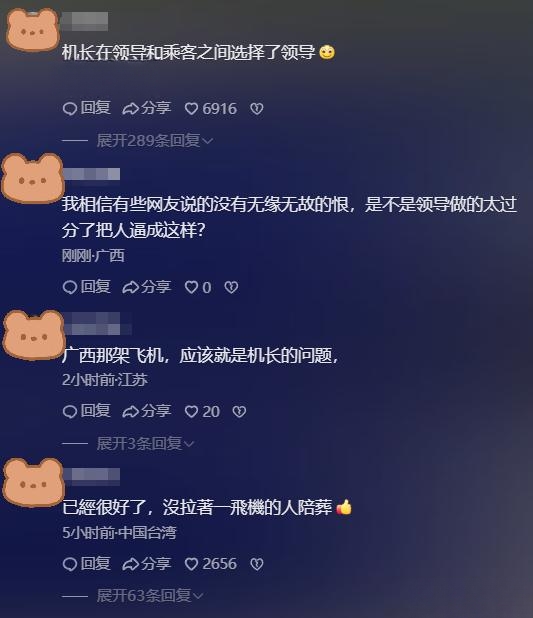Open bear avatar of the top commenter
The width and height of the screenshot is (533, 618).
coord(33,30)
